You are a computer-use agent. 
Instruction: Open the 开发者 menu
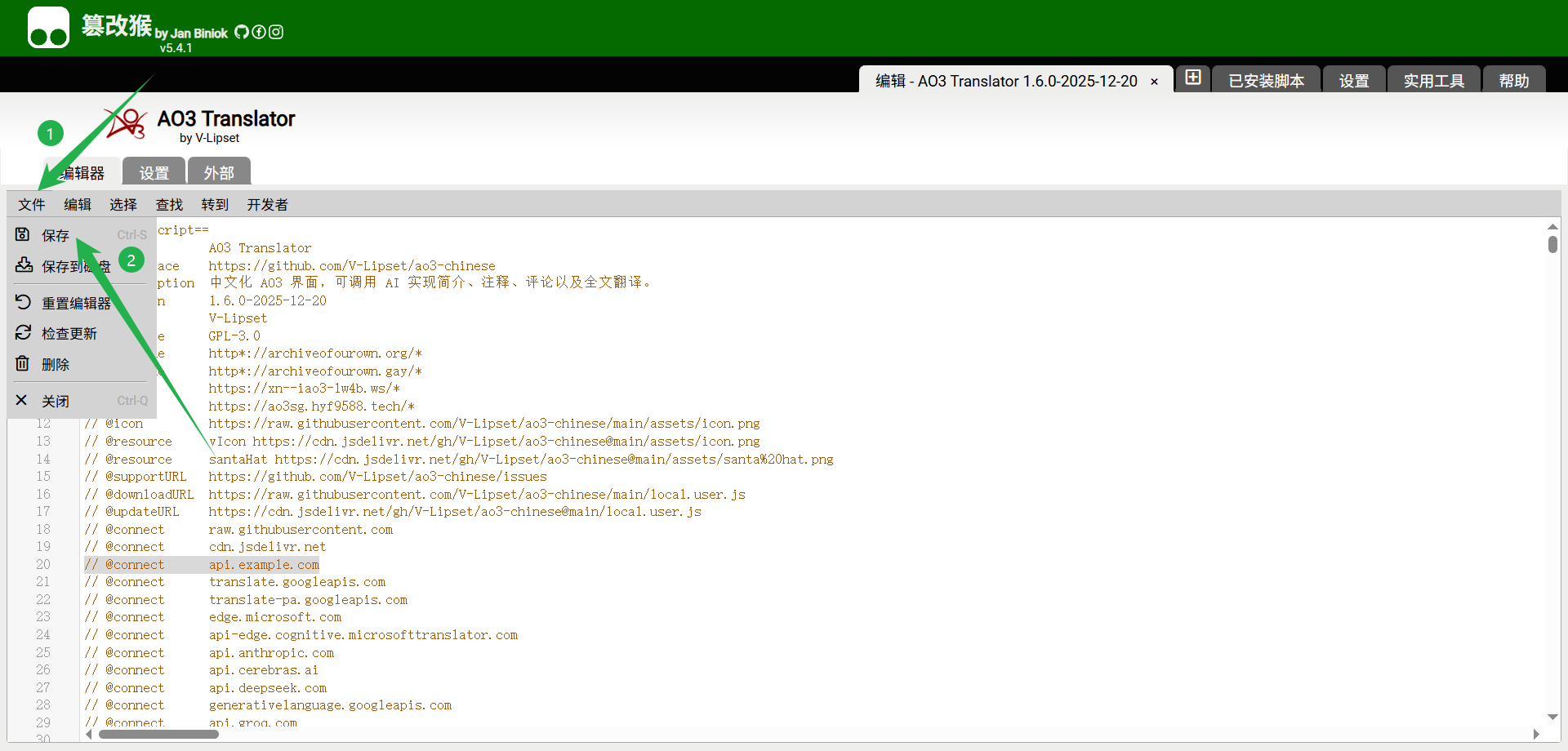[267, 205]
